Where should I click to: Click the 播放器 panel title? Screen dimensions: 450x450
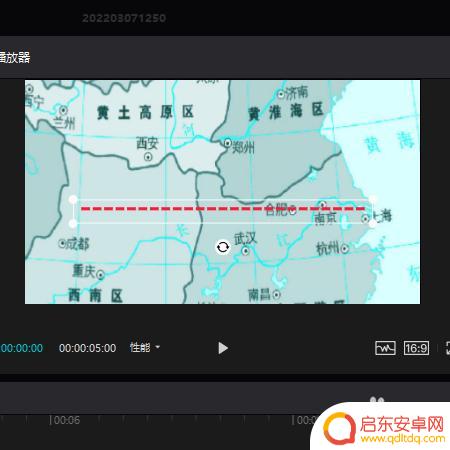[15, 57]
